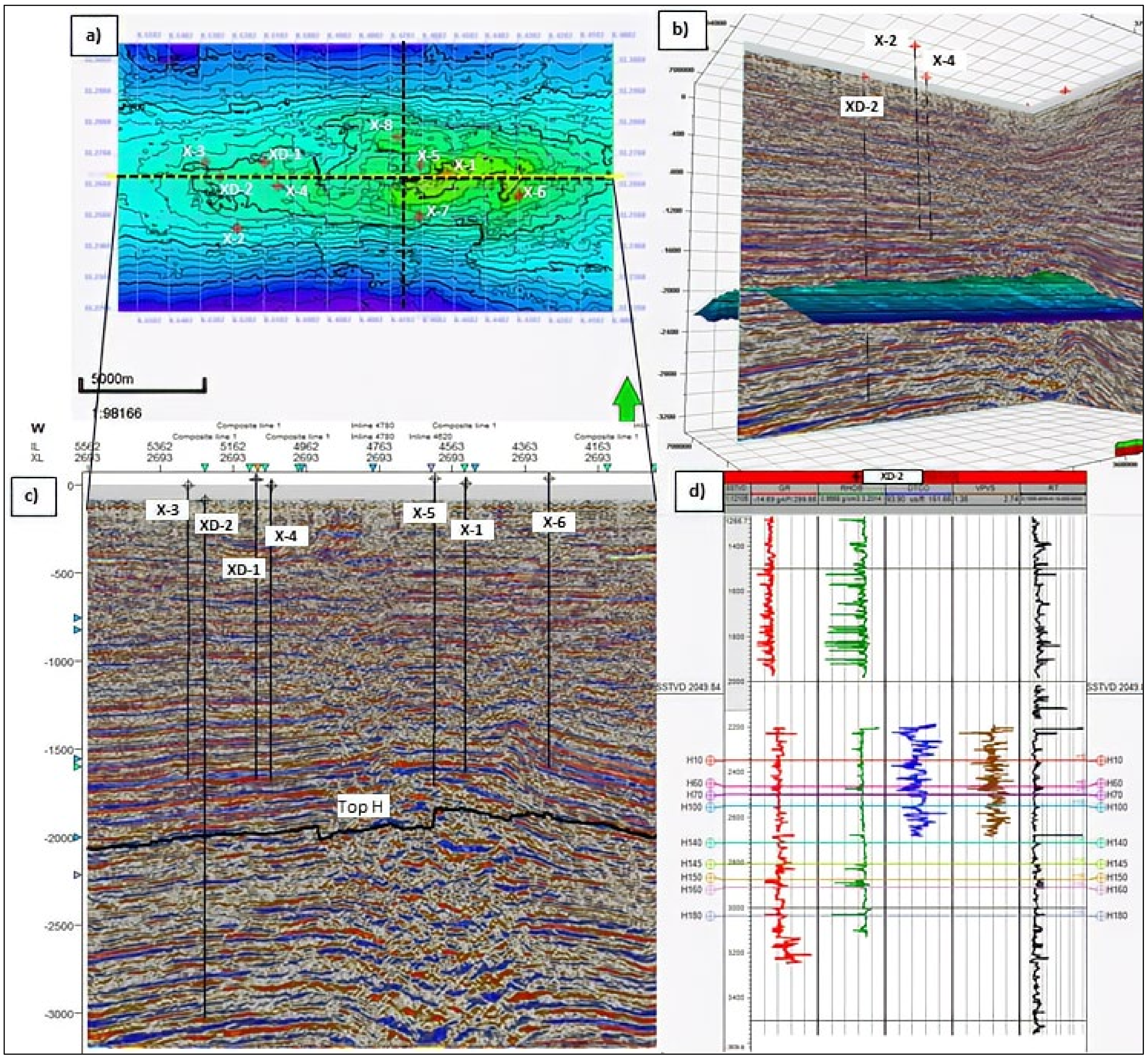Select the X-2 well symbol on map

(237, 229)
